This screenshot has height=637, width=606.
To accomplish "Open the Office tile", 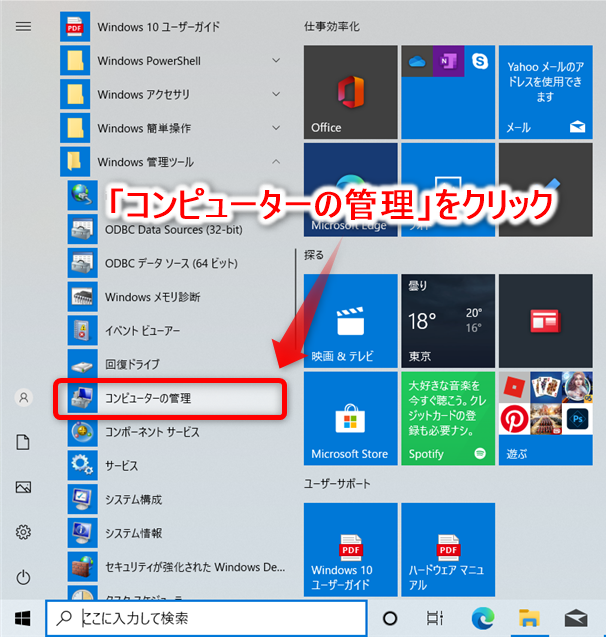I will tap(351, 92).
